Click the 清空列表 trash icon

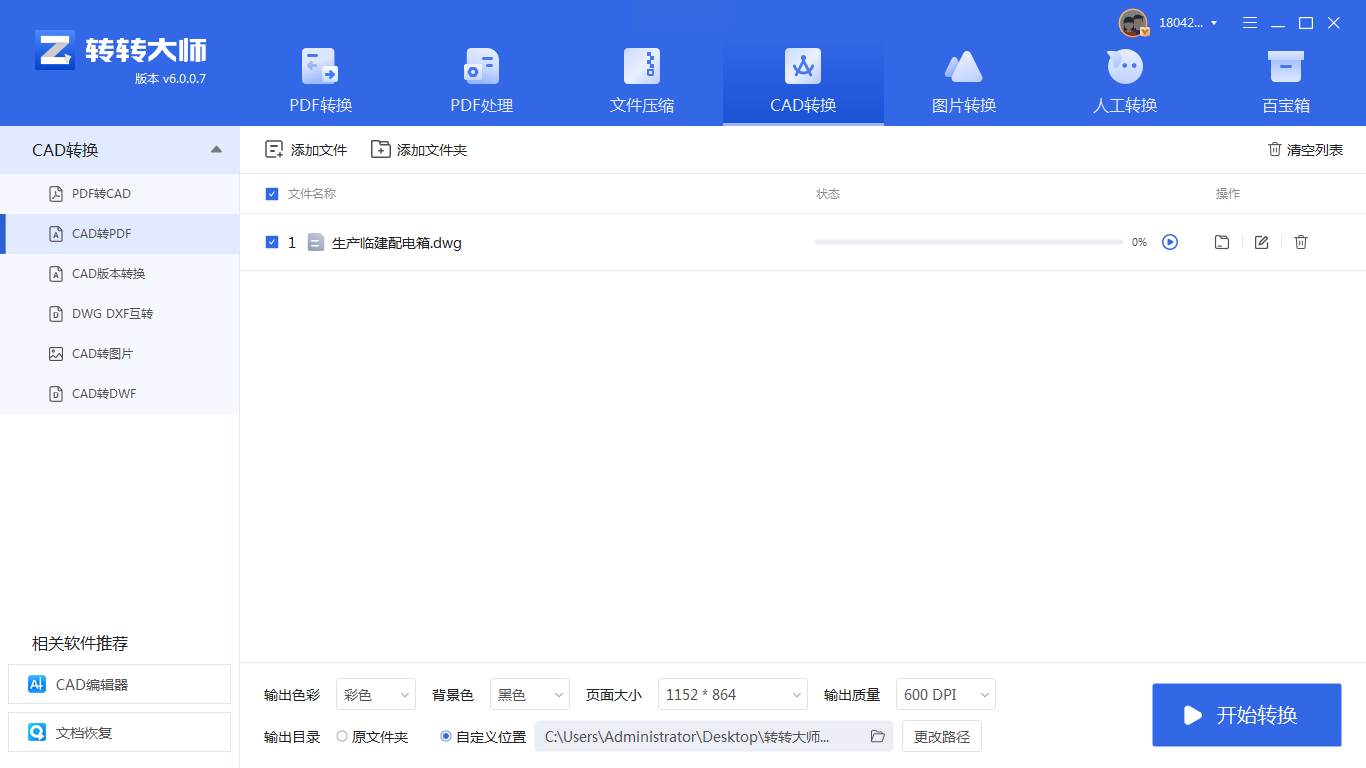(1275, 149)
